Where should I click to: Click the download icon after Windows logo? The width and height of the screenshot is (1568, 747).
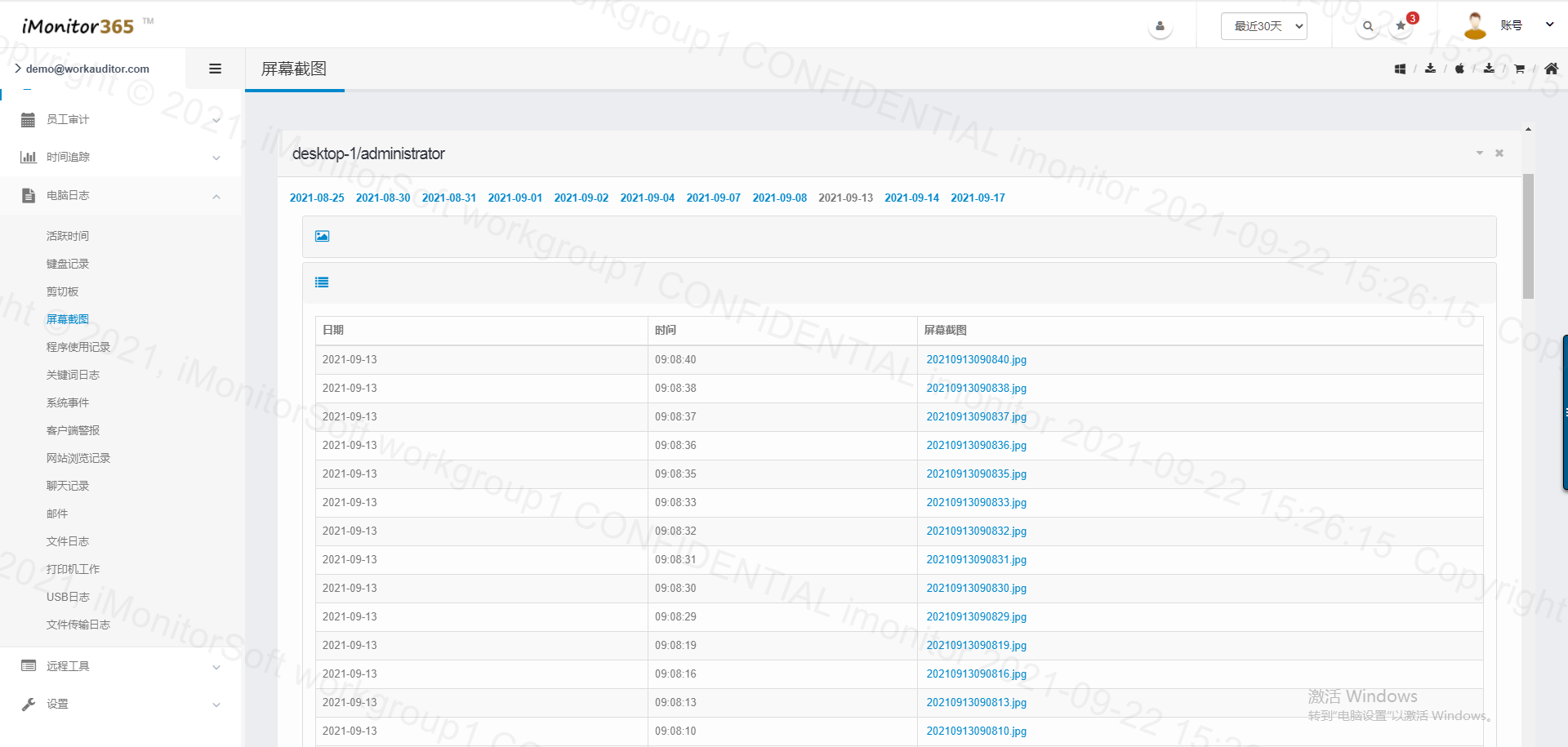point(1430,69)
